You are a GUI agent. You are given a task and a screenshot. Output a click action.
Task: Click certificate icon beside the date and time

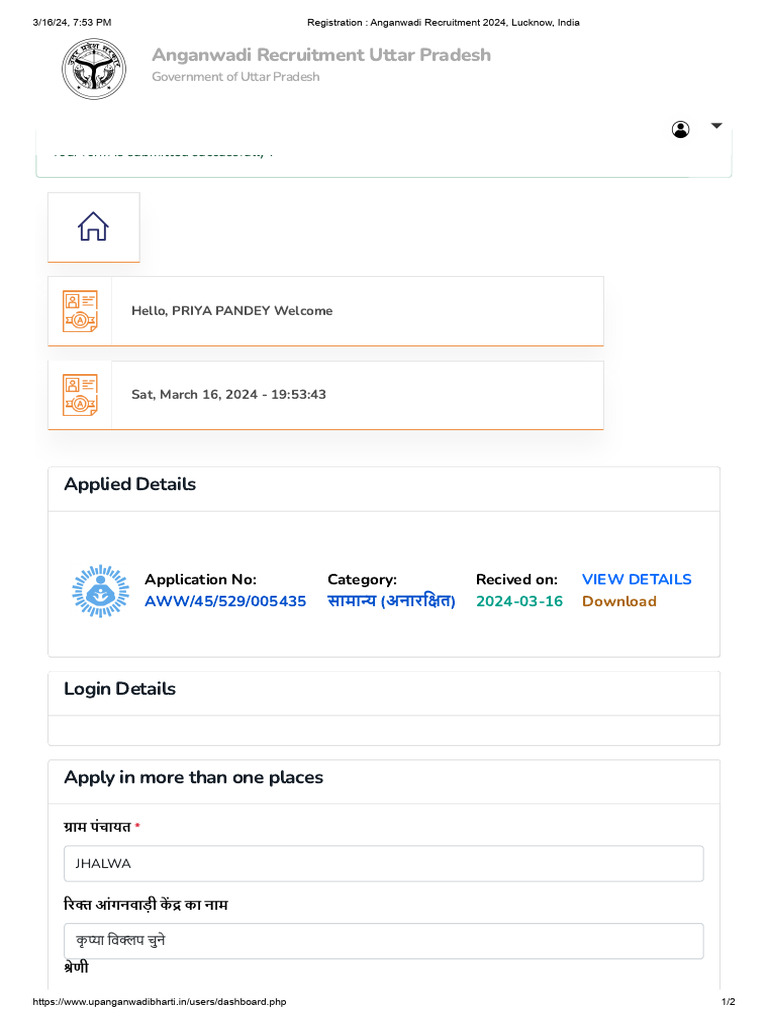pyautogui.click(x=80, y=394)
